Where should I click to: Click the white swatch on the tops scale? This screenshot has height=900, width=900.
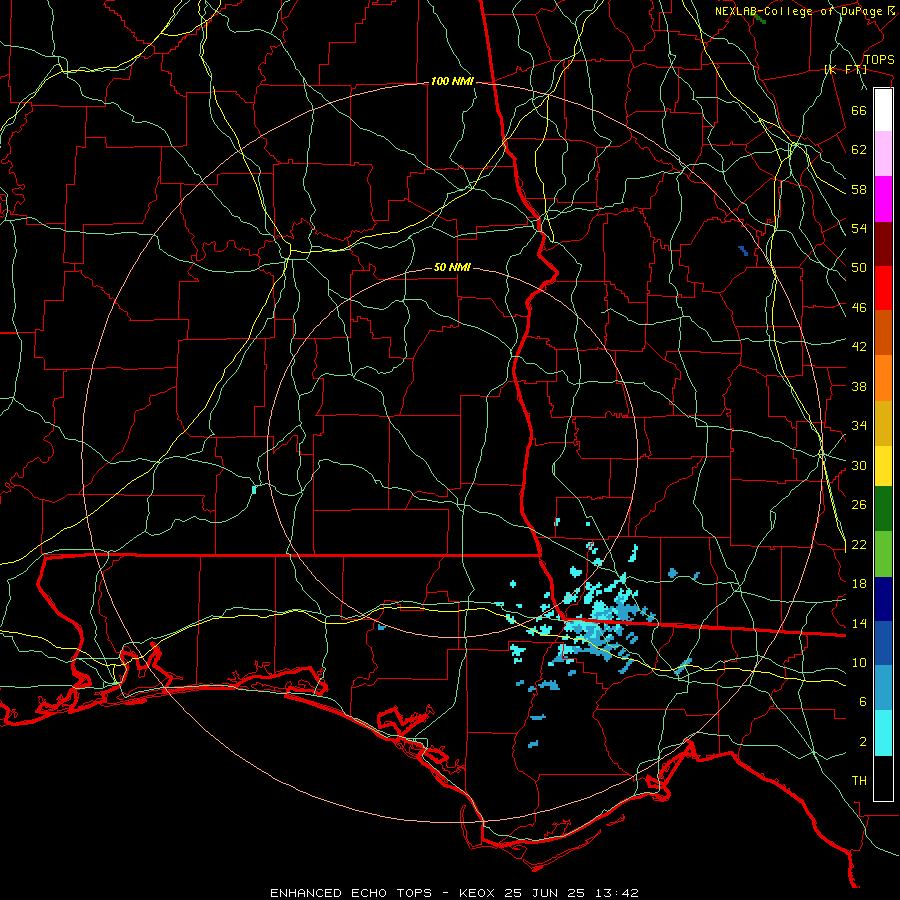pos(883,110)
